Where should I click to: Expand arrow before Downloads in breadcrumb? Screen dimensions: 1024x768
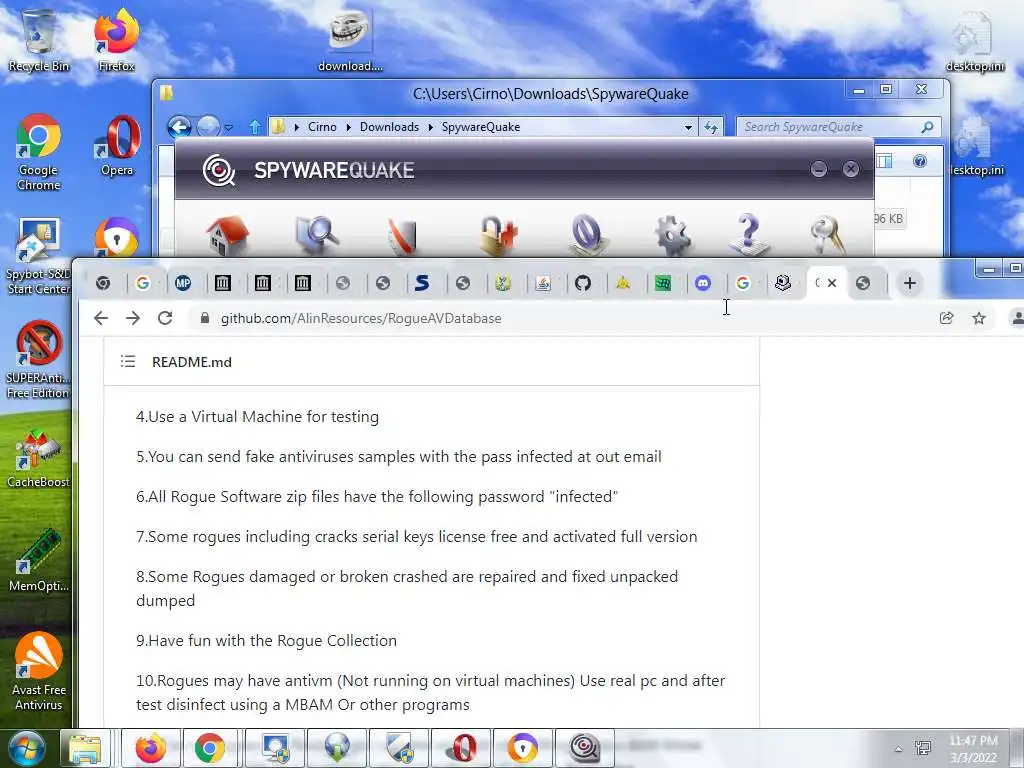[x=349, y=127]
